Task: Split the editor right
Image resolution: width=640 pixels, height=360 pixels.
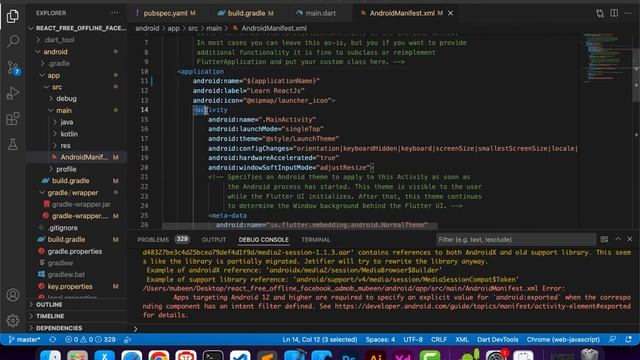Action: (x=614, y=13)
